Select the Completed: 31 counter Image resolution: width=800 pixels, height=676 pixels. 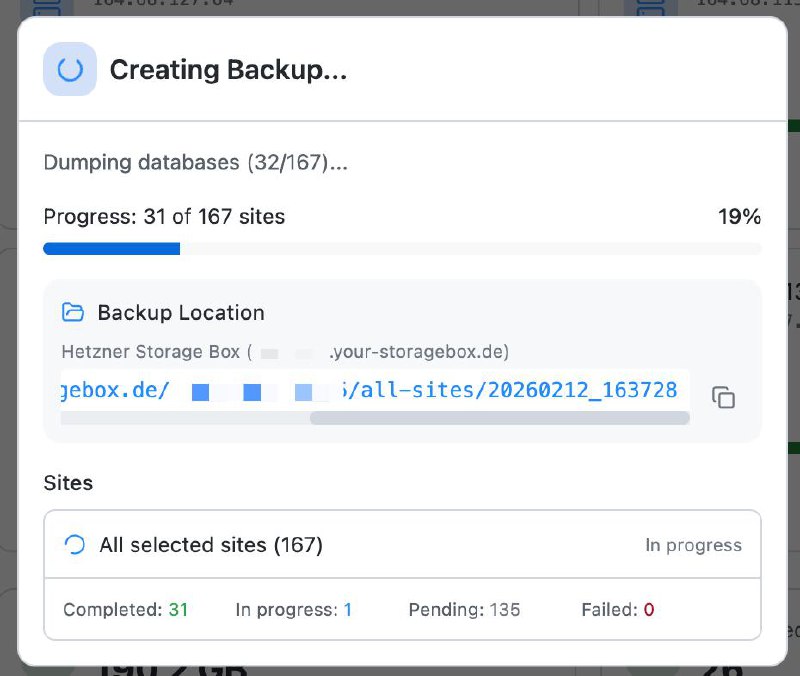tap(125, 609)
